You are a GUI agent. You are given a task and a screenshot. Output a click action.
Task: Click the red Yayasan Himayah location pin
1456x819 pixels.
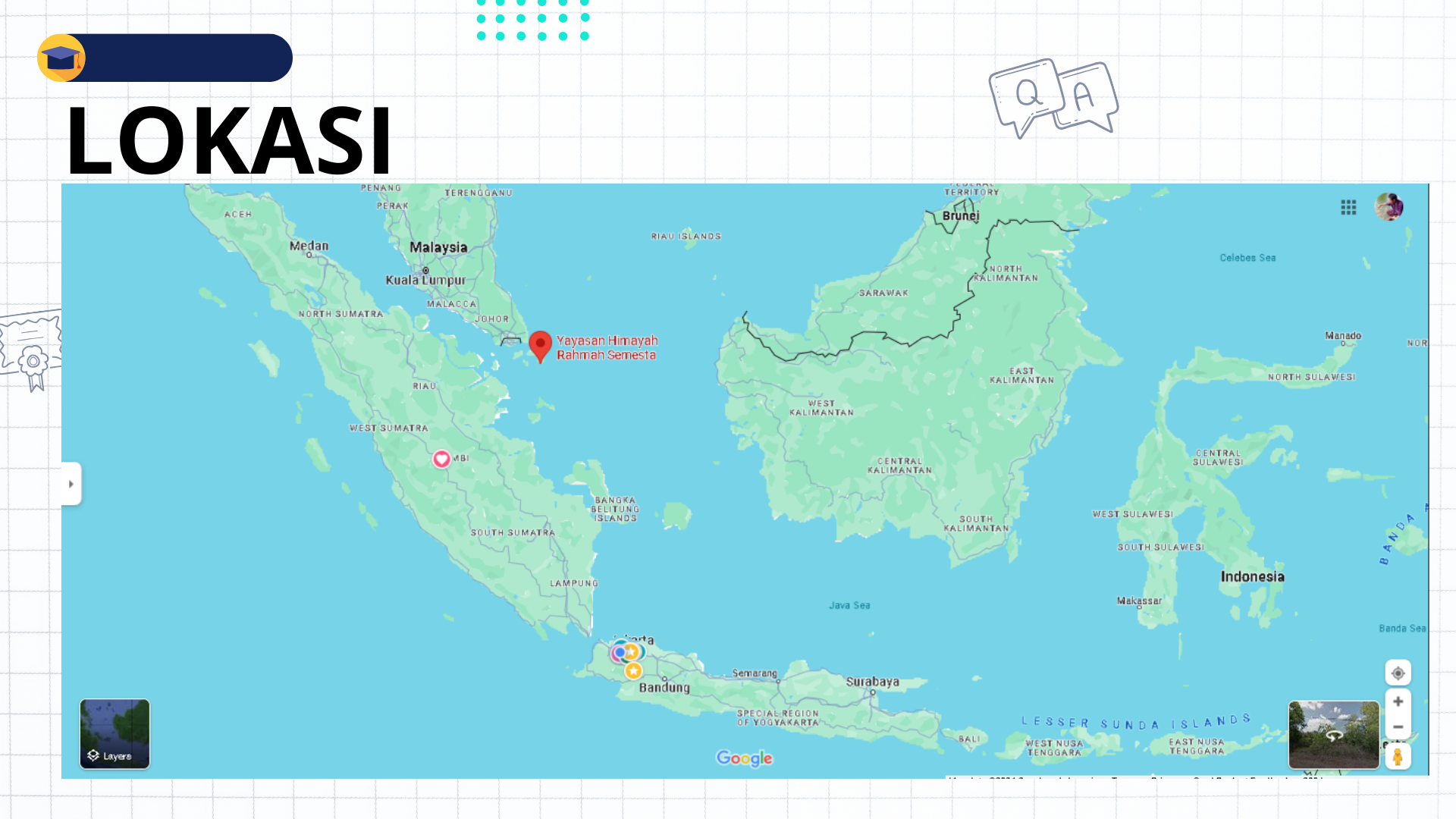[x=540, y=345]
